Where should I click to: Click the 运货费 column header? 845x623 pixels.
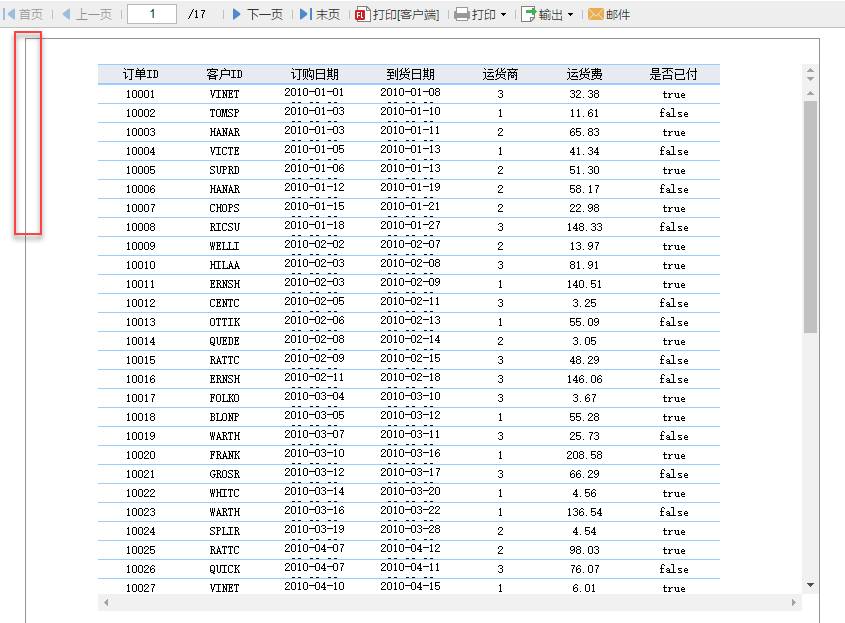pos(584,74)
